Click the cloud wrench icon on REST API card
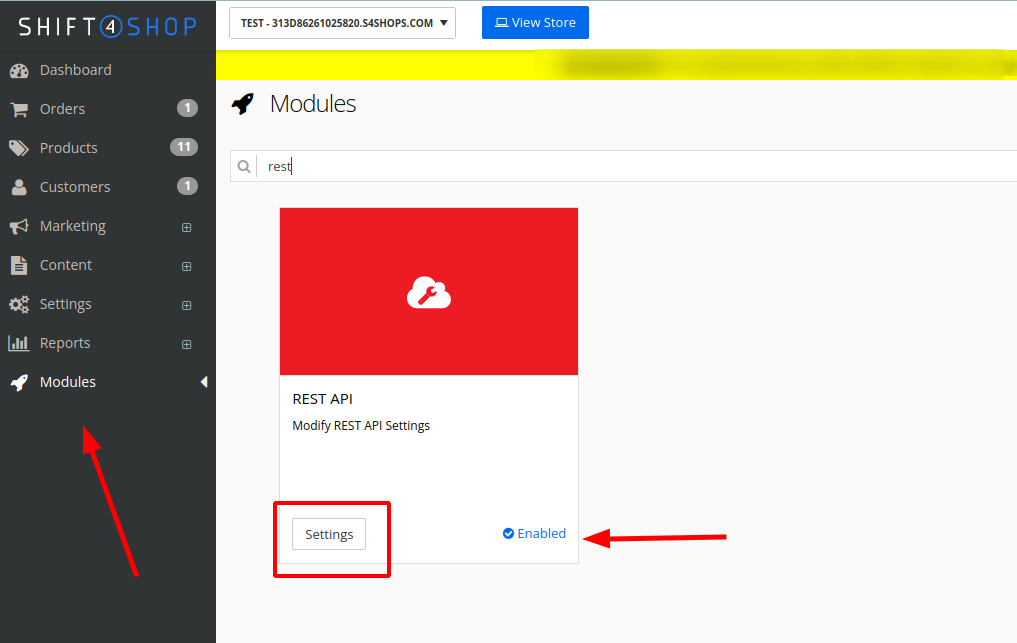The height and width of the screenshot is (643, 1017). click(x=429, y=292)
